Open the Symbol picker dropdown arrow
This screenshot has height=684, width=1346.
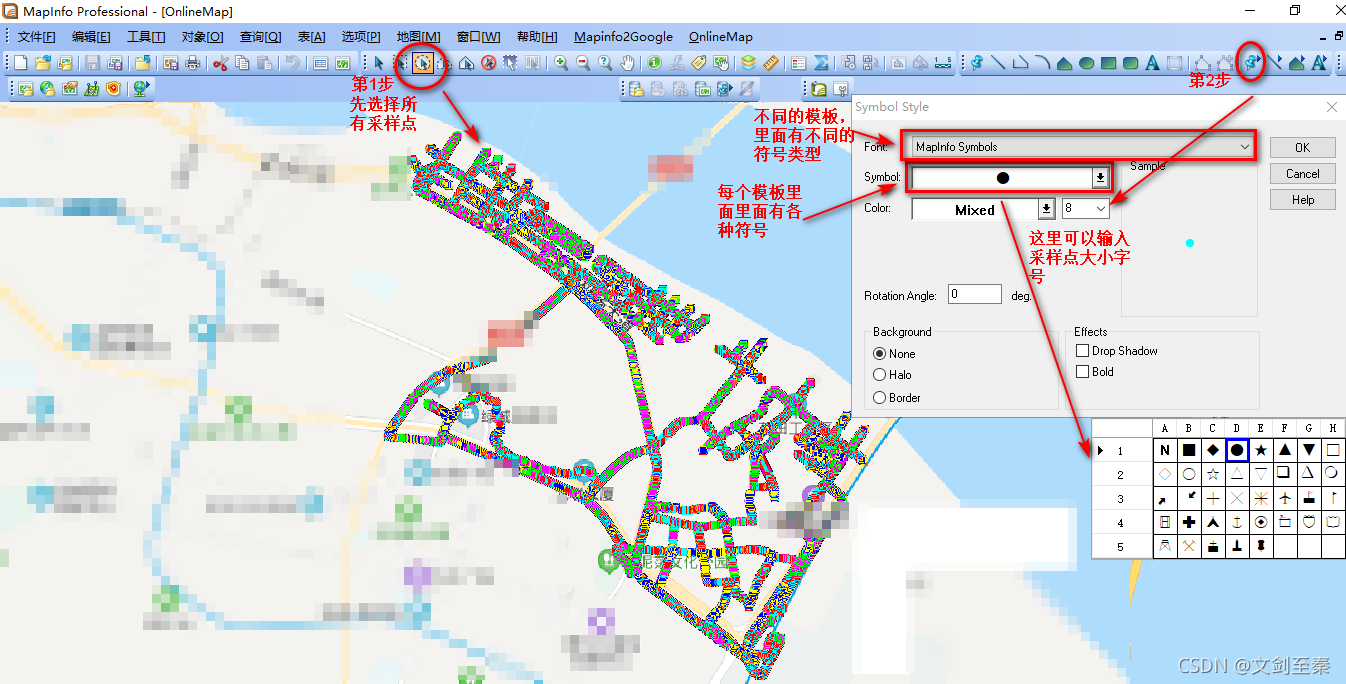1100,178
